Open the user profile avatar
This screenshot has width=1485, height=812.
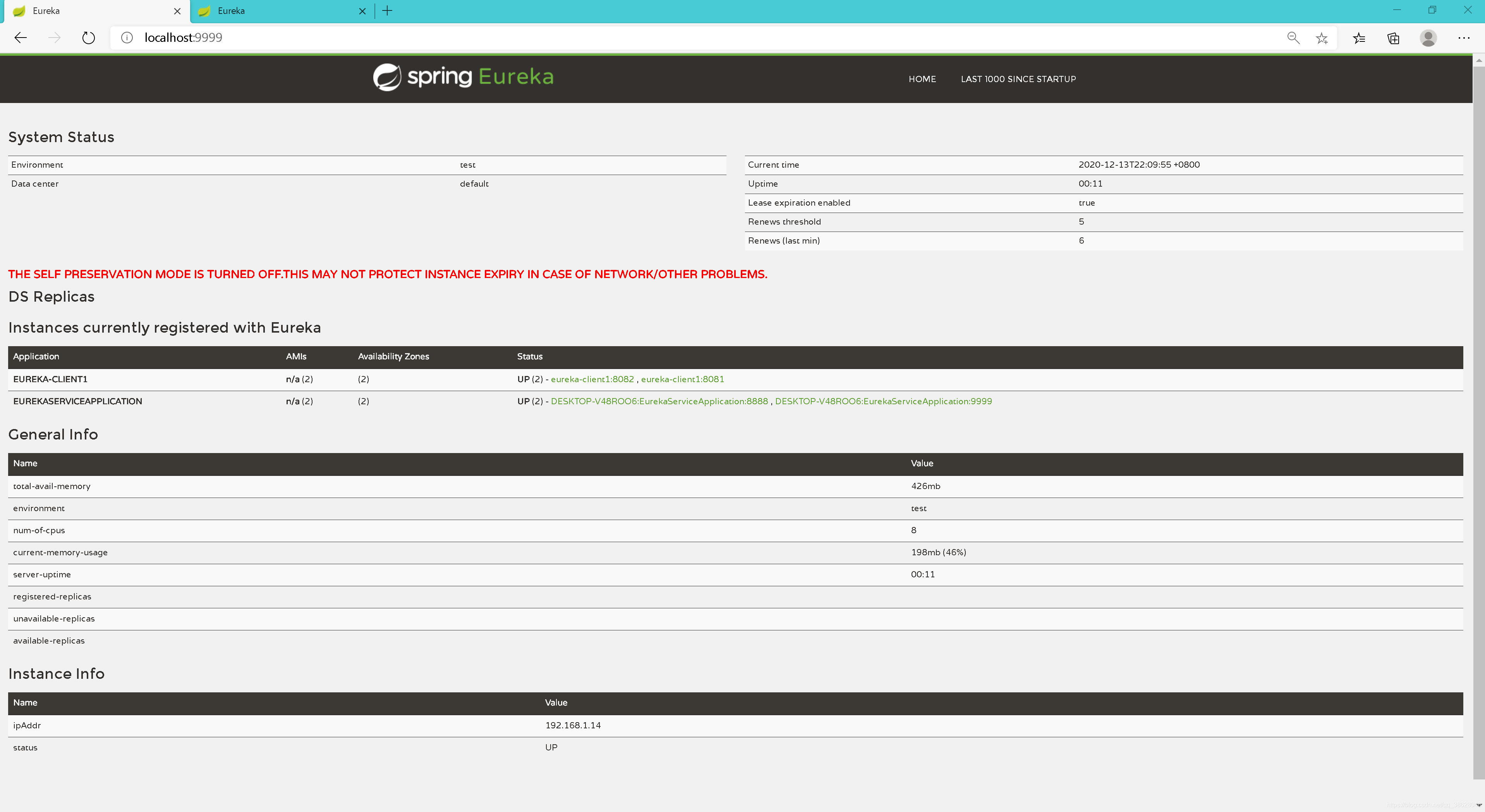[x=1428, y=38]
